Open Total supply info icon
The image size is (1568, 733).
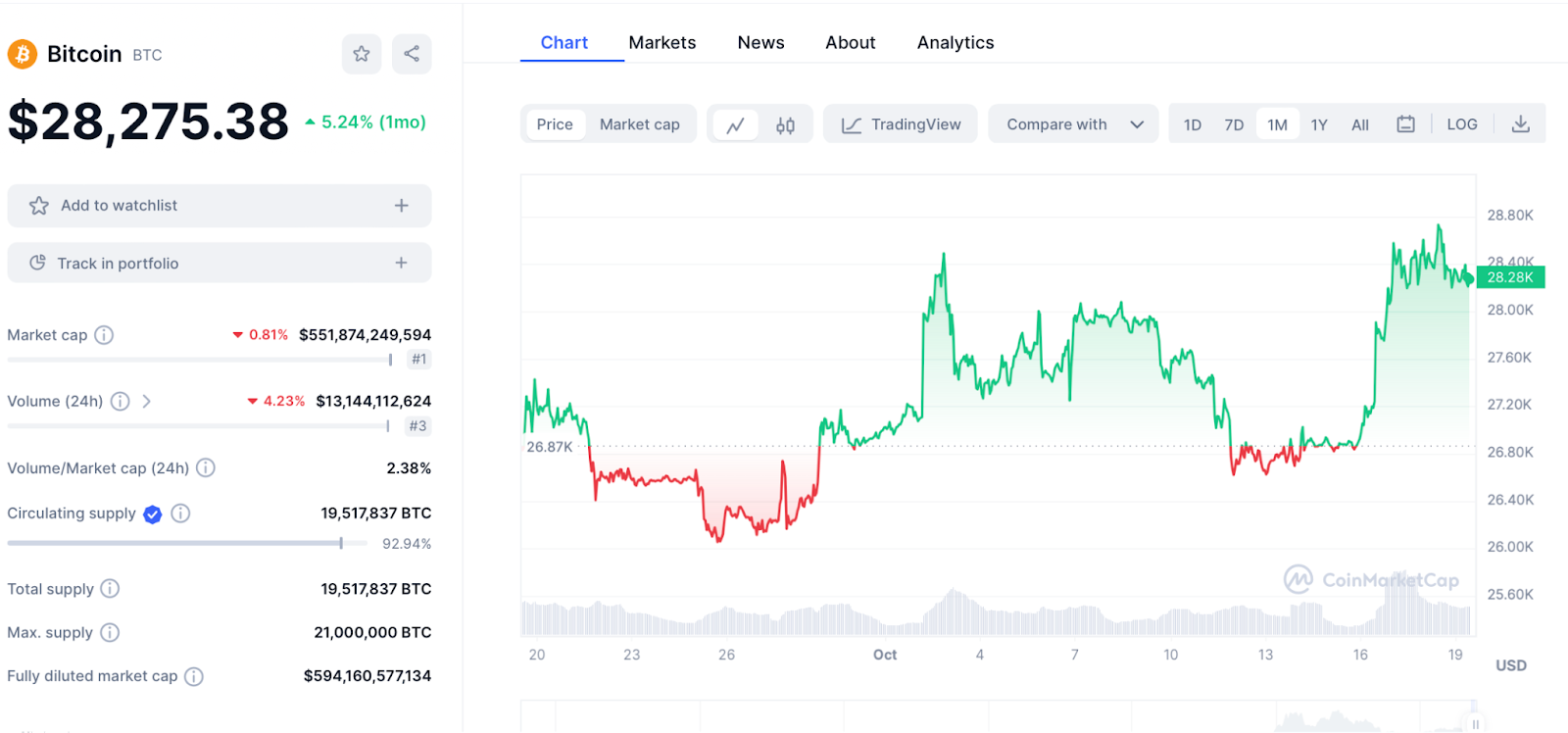(x=110, y=588)
